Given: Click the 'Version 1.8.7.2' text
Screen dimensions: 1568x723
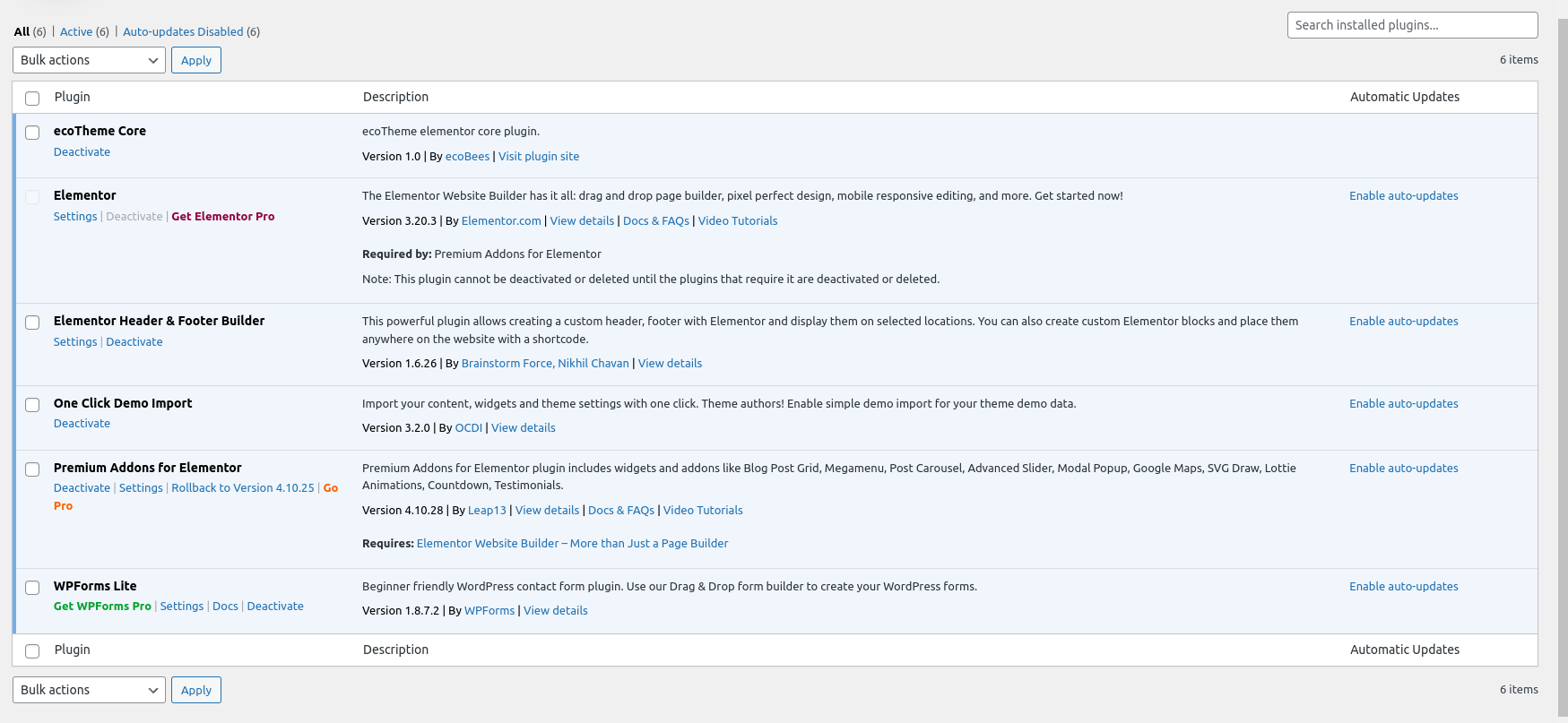Looking at the screenshot, I should [401, 610].
